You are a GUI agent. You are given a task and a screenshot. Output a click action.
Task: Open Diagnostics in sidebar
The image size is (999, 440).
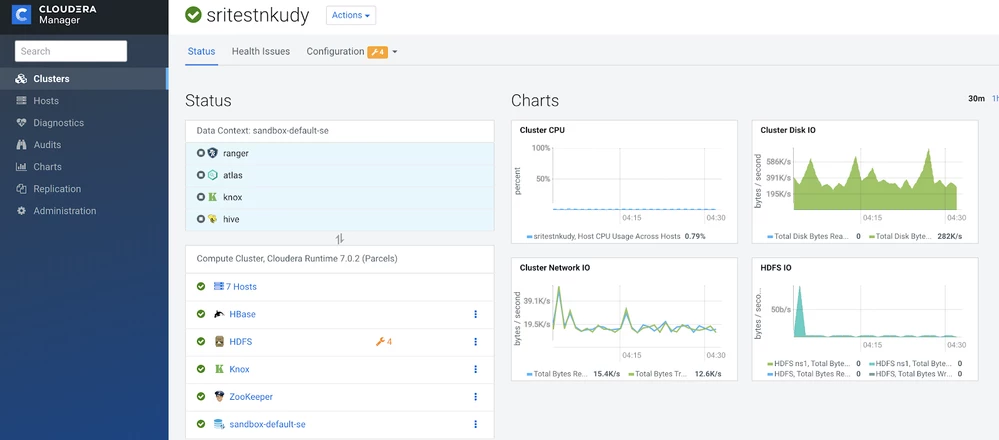pos(59,123)
